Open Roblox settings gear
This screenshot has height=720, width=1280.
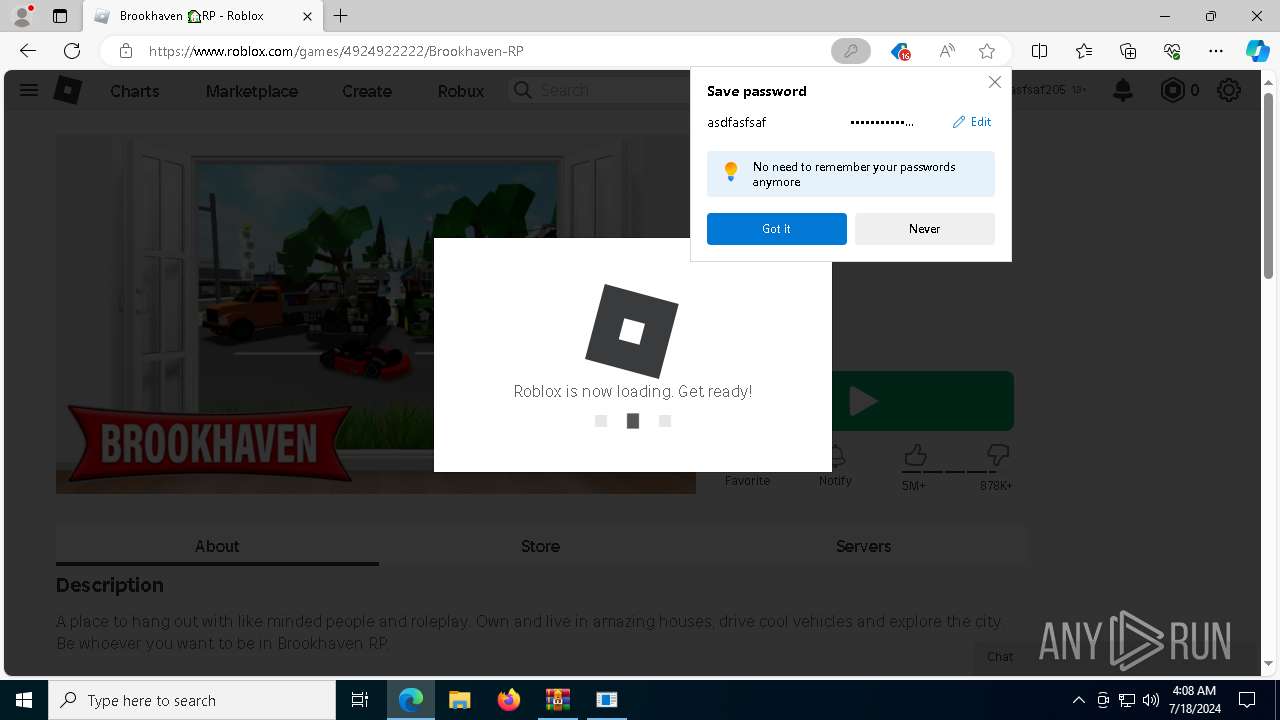pyautogui.click(x=1229, y=90)
